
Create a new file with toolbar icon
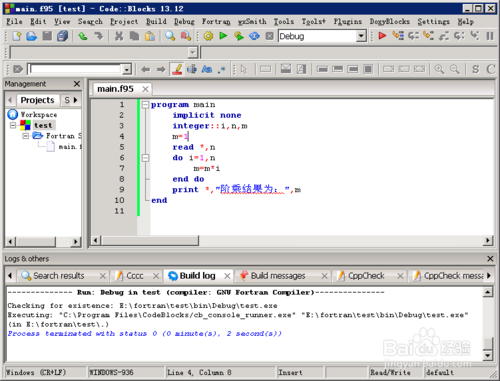tap(16, 36)
